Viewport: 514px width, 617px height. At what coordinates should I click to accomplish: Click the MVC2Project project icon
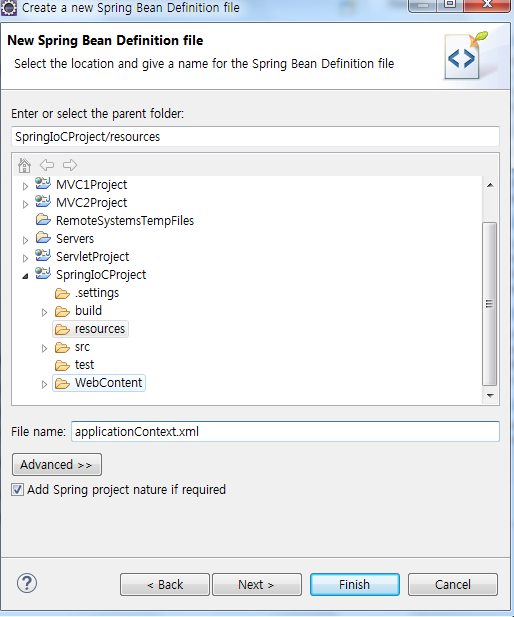[x=43, y=202]
